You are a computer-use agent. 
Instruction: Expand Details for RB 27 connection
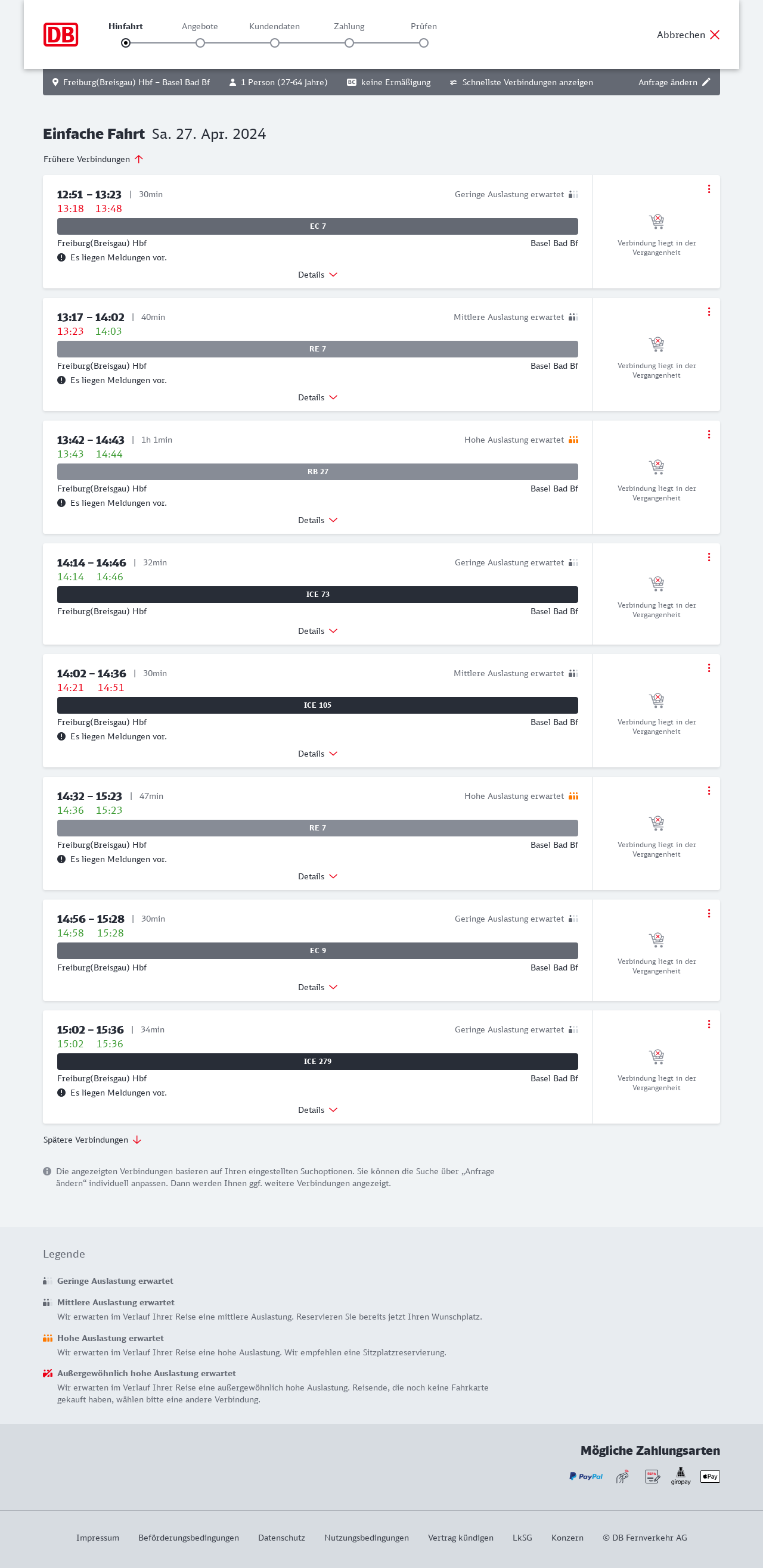click(317, 521)
